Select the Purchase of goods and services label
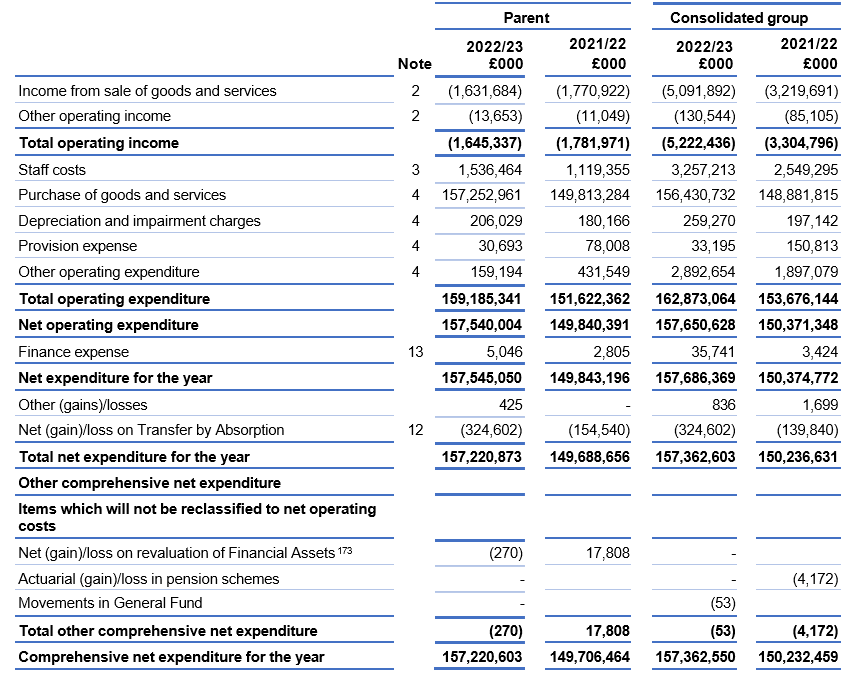 tap(122, 195)
